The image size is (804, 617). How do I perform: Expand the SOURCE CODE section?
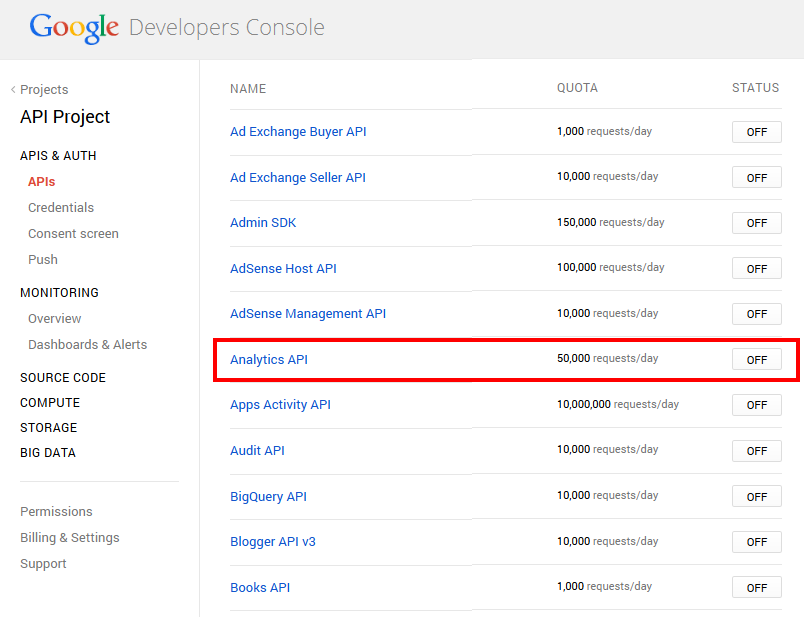63,378
